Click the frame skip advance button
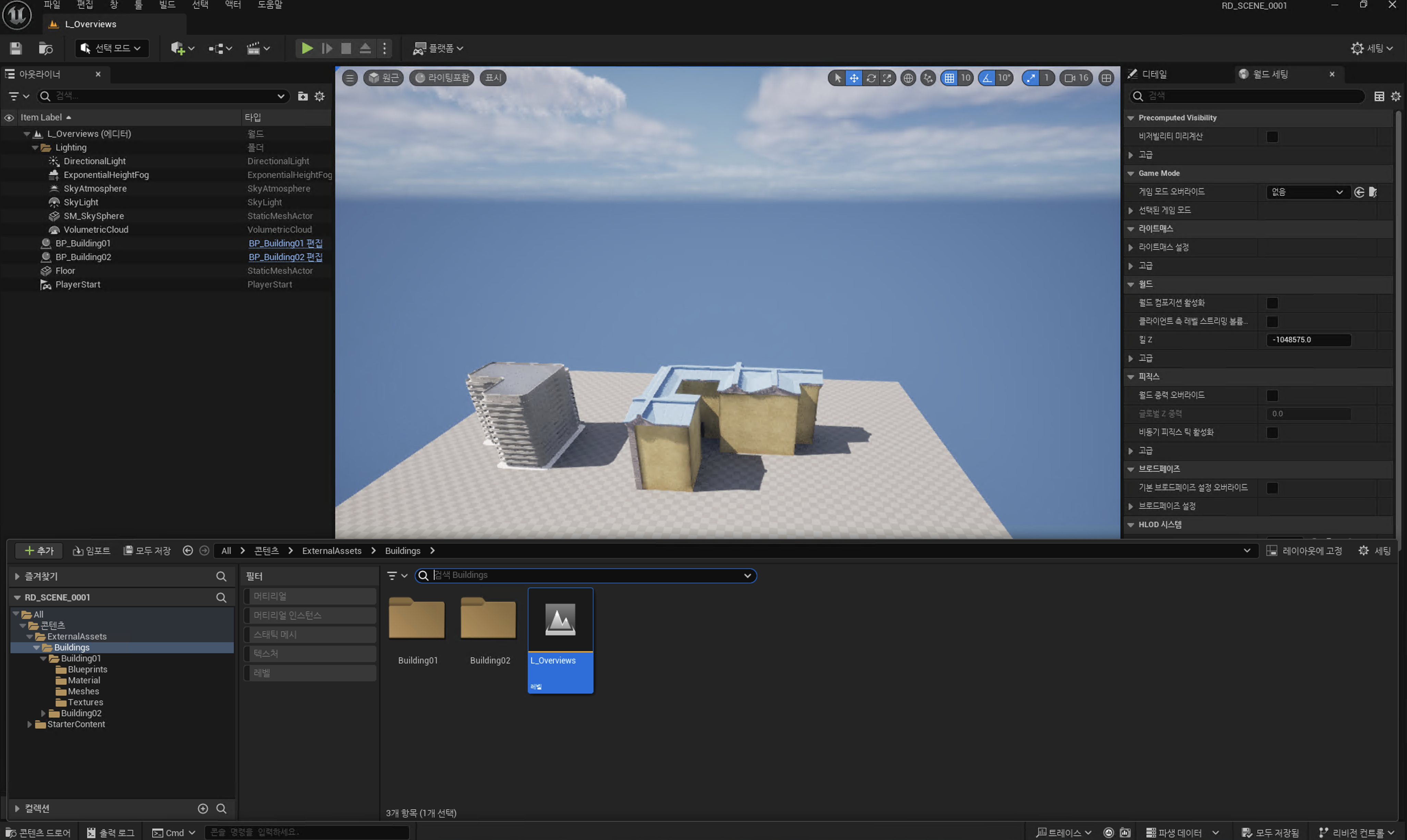1407x840 pixels. click(x=327, y=48)
